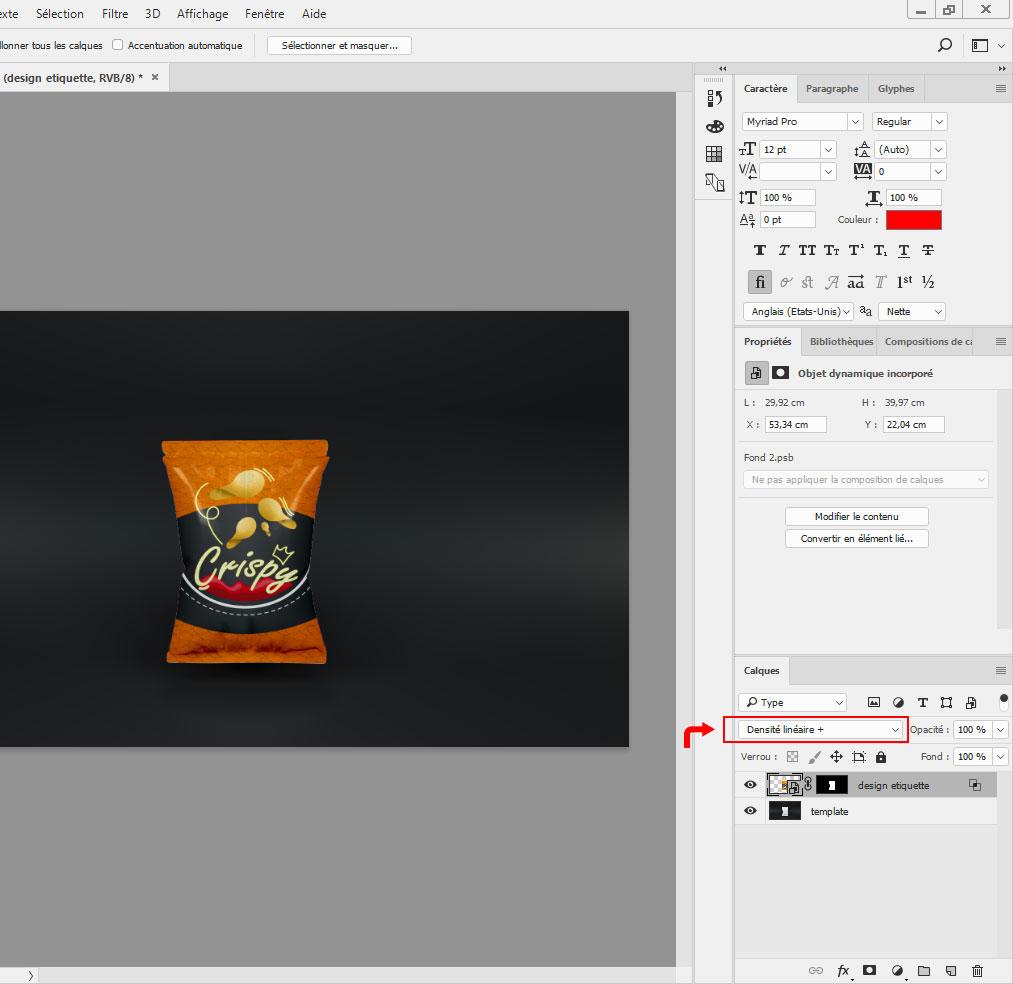Apply Faux Italic text style

[x=784, y=250]
